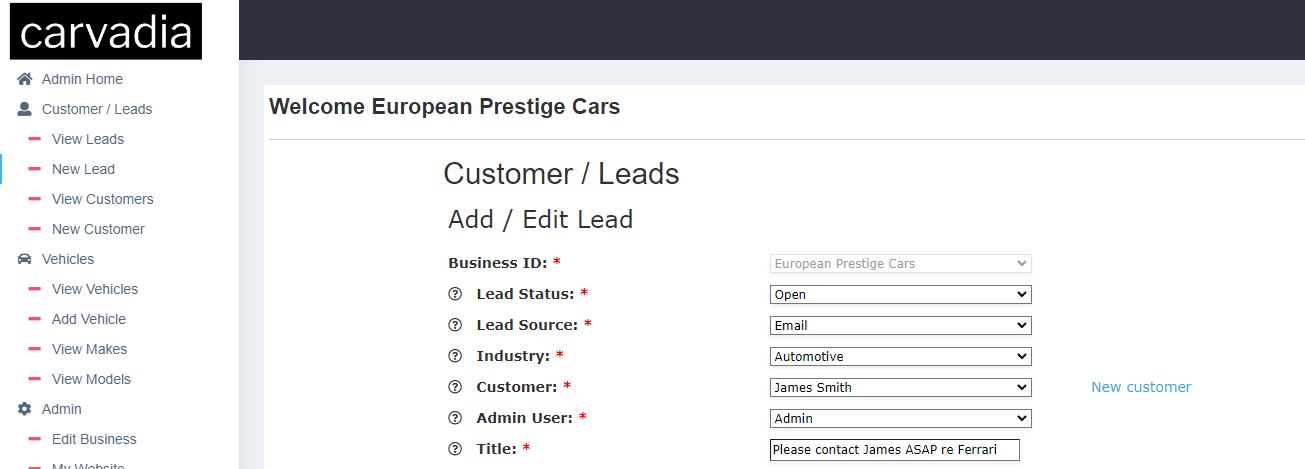Click the Customer / Leads person icon

click(25, 109)
